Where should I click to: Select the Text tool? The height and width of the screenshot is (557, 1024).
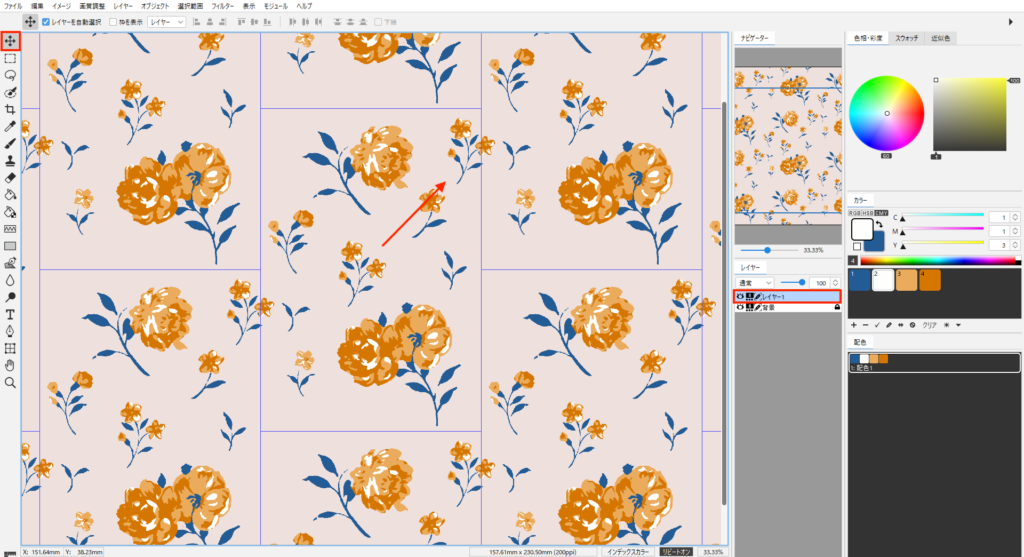point(10,314)
